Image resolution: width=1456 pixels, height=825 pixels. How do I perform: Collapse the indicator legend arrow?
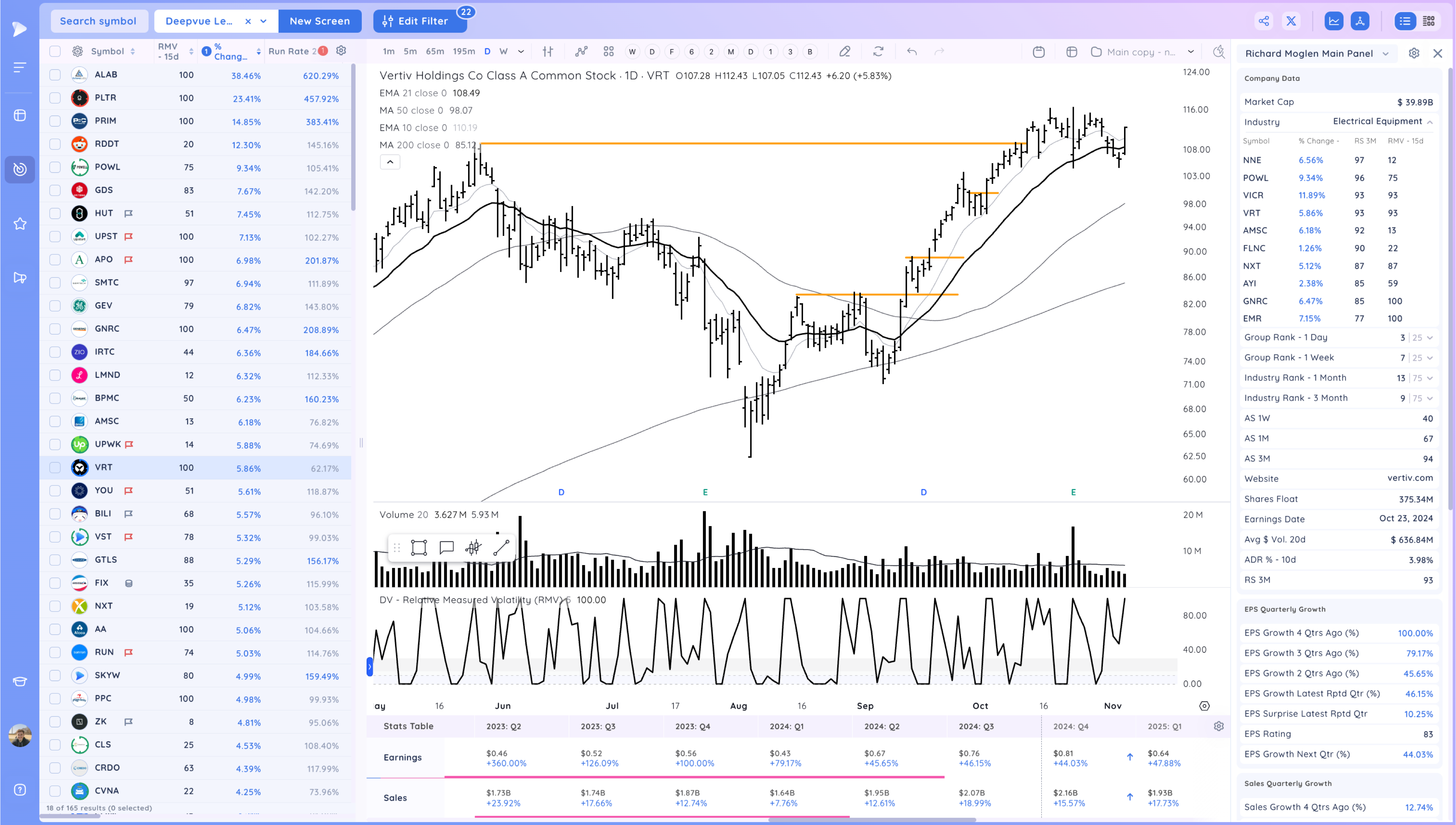click(x=389, y=162)
